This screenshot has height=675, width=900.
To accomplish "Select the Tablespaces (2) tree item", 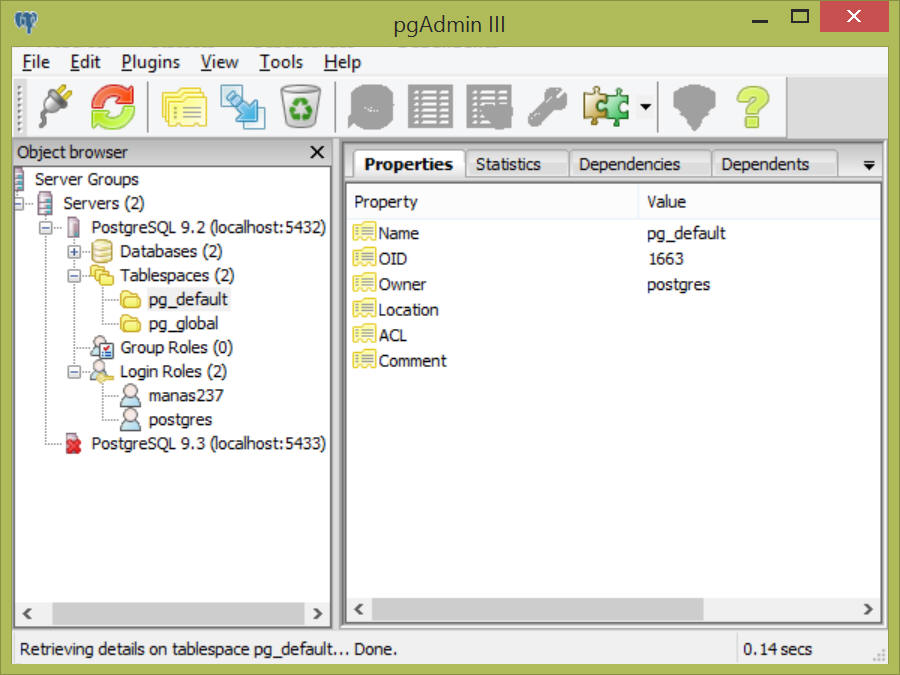I will click(177, 276).
